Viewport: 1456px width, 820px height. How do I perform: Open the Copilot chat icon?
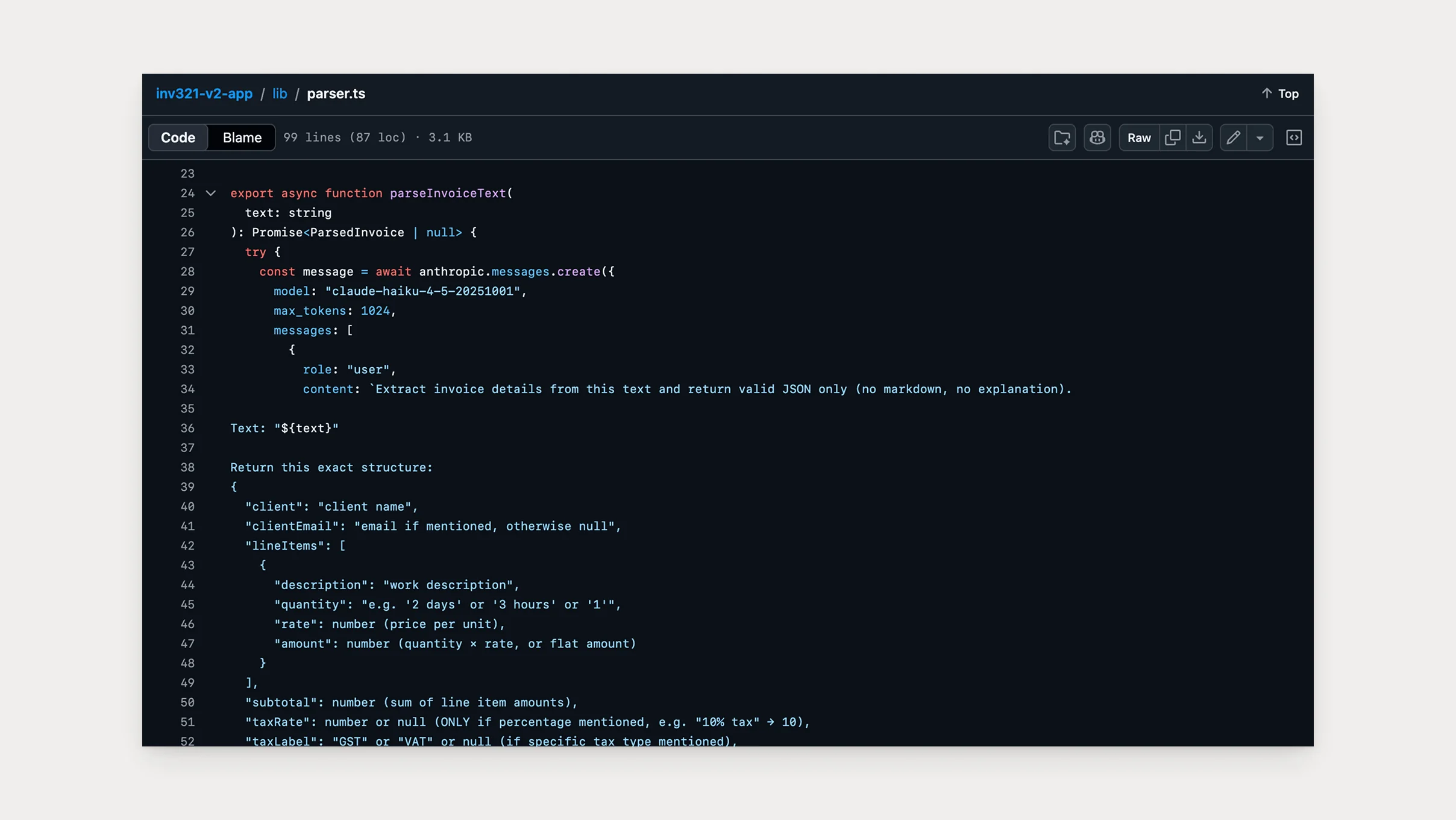pyautogui.click(x=1097, y=137)
